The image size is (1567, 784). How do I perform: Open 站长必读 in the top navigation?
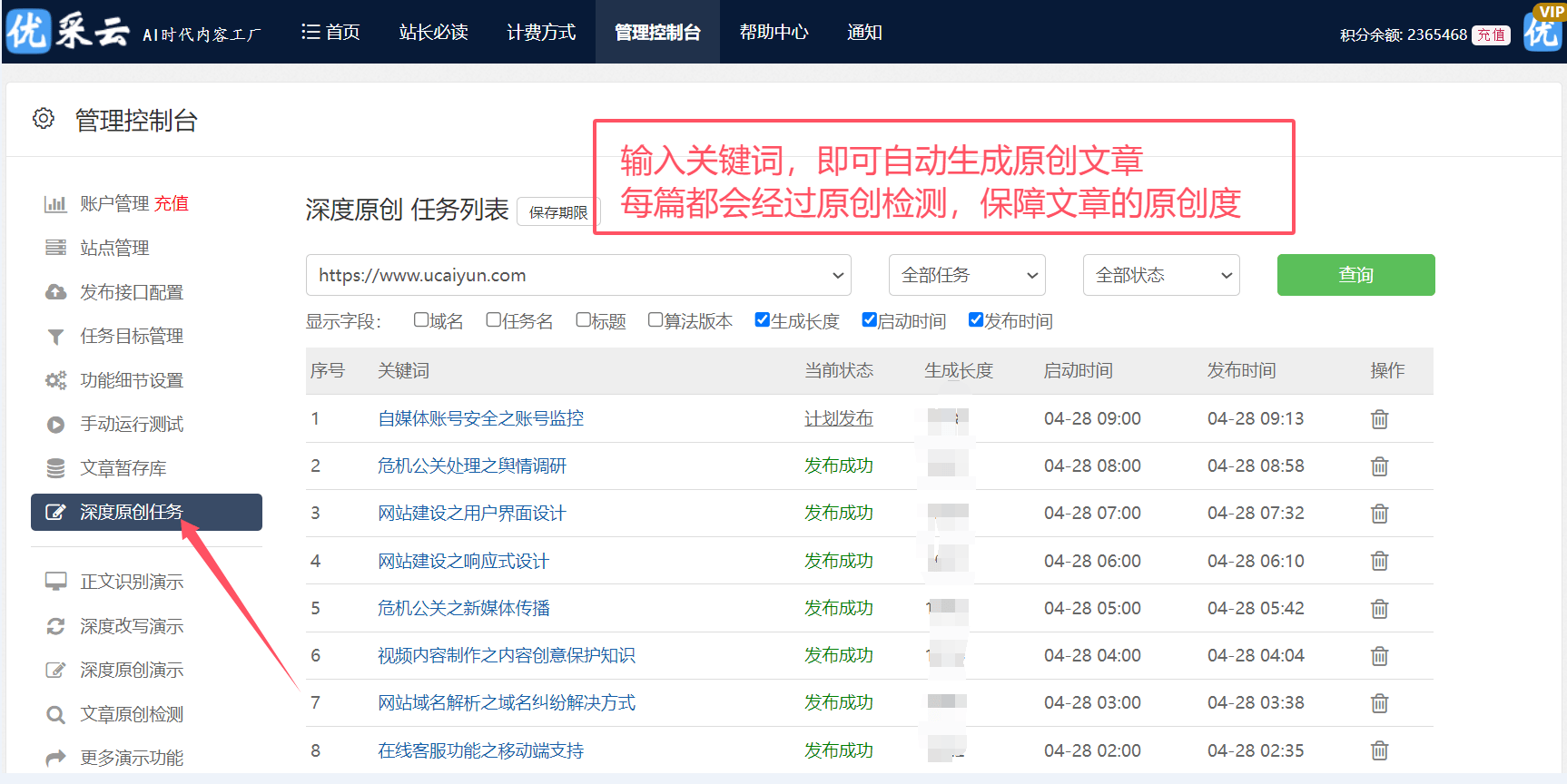pyautogui.click(x=433, y=32)
